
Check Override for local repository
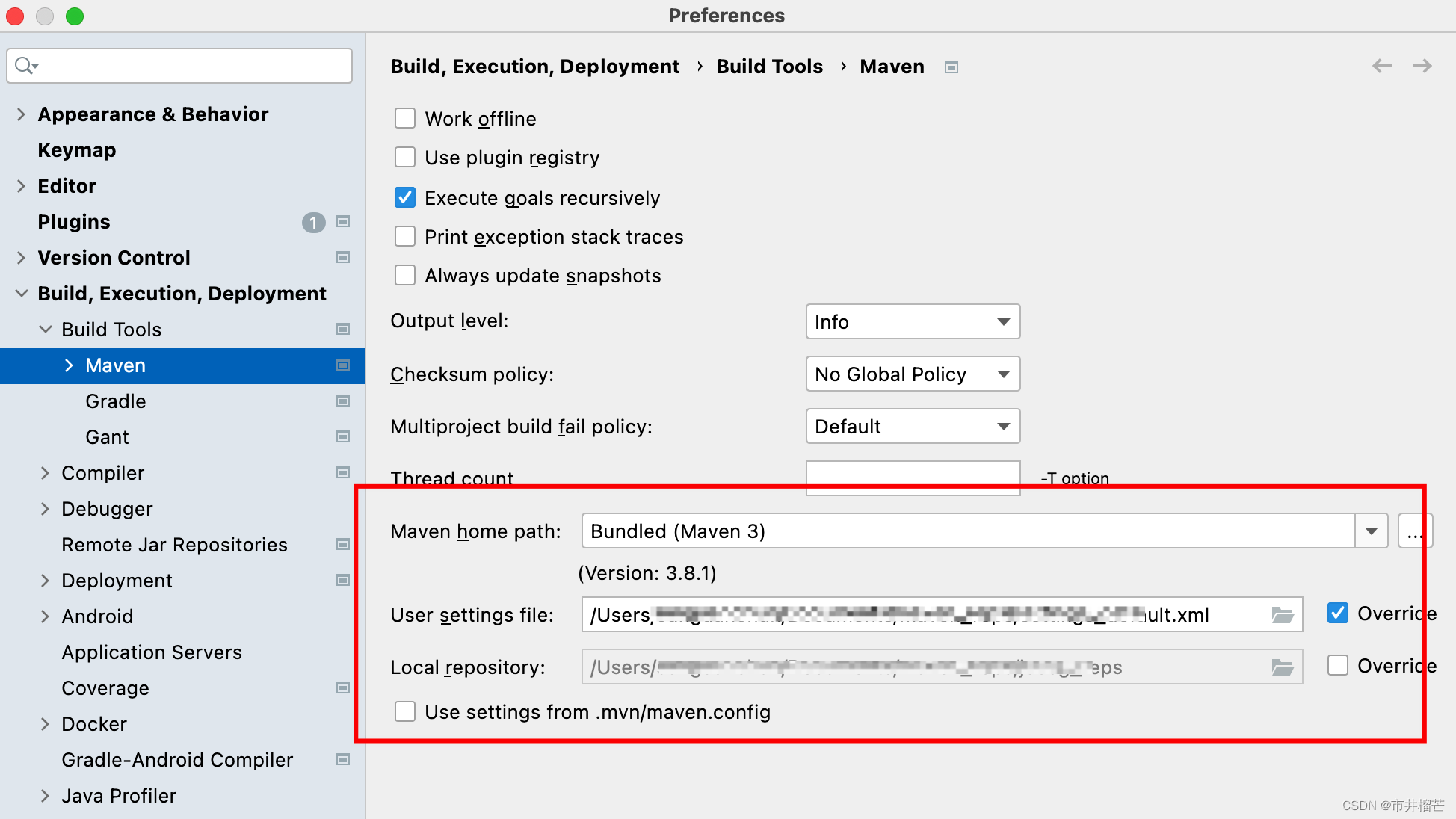pos(1338,665)
